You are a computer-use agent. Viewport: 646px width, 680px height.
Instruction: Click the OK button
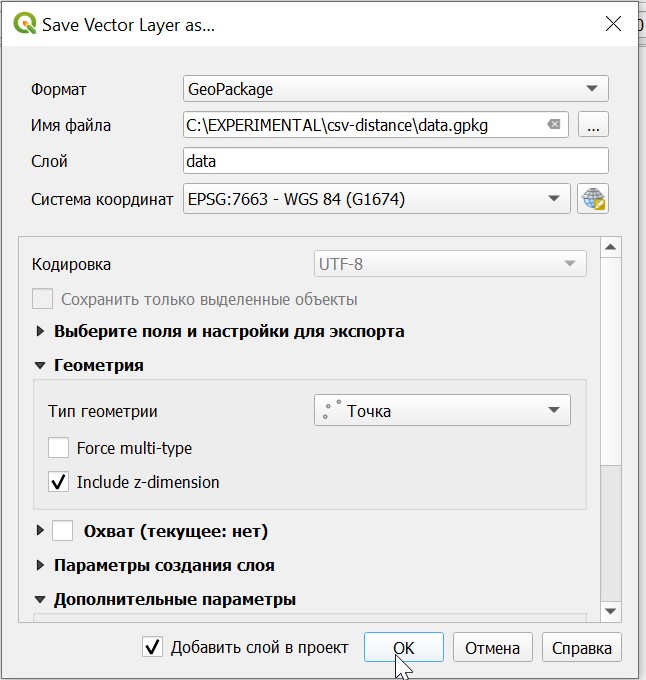pos(404,647)
